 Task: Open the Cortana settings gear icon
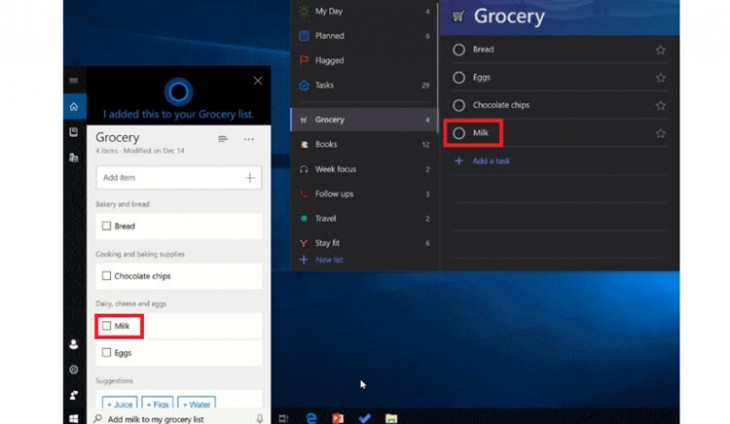click(74, 370)
